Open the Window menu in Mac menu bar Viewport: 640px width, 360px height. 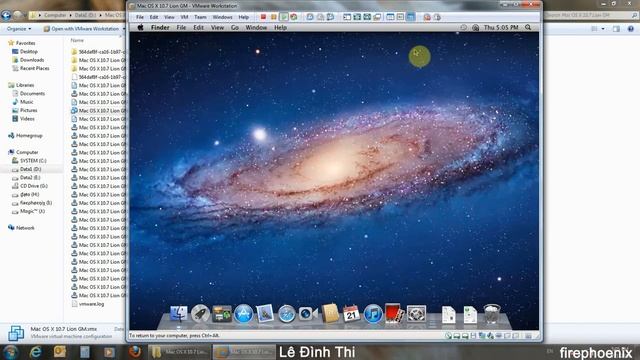256,27
